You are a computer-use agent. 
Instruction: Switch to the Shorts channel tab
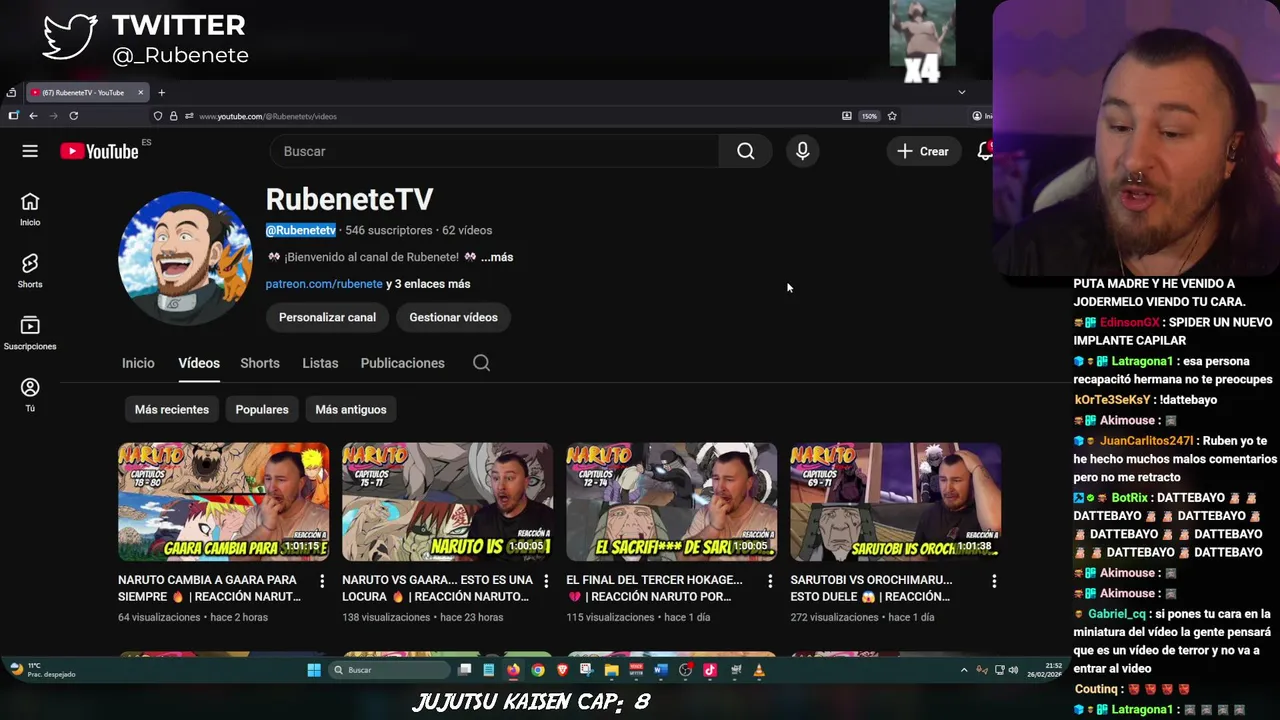(260, 363)
